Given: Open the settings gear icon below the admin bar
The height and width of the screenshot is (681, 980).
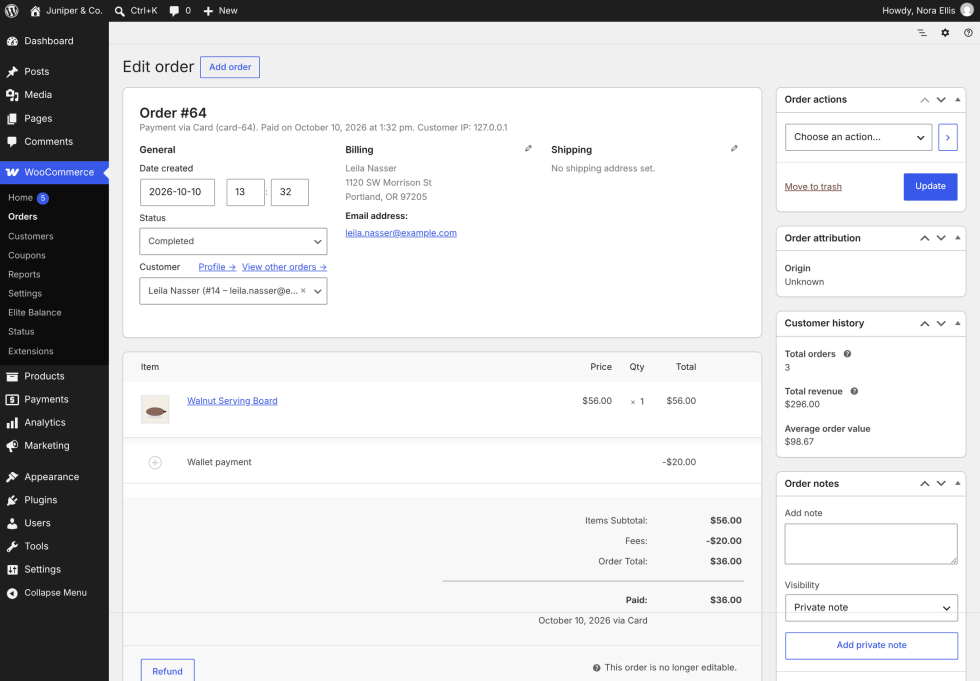Looking at the screenshot, I should coord(945,32).
